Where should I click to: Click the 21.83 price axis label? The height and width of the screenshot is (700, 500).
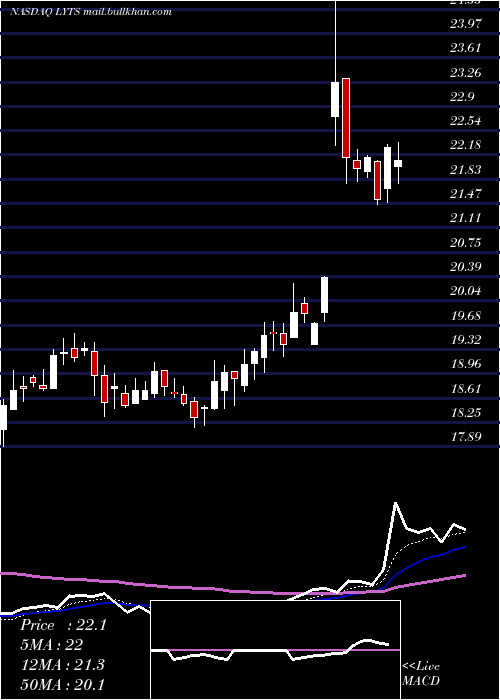466,169
